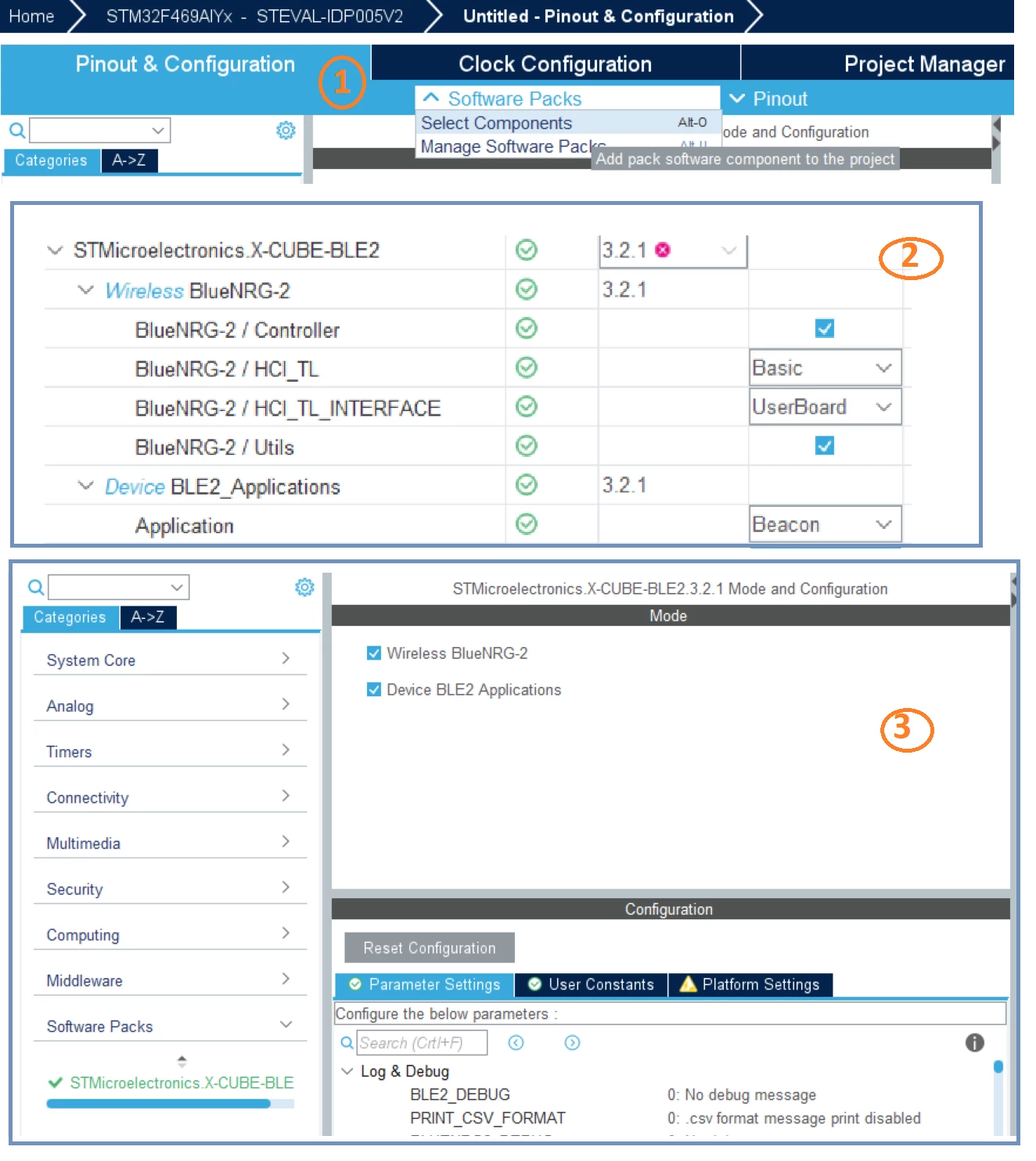
Task: Open the Pinout menu
Action: click(768, 99)
